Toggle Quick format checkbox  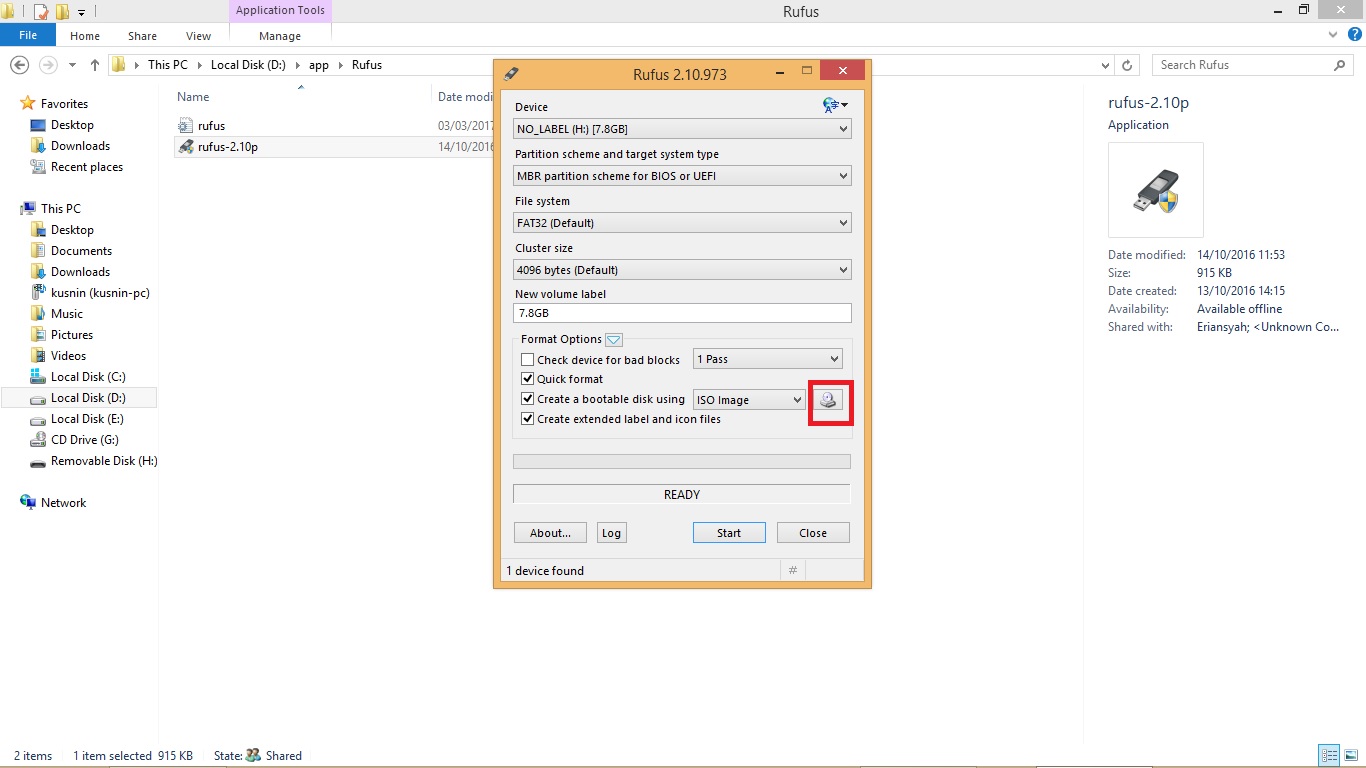(x=528, y=379)
